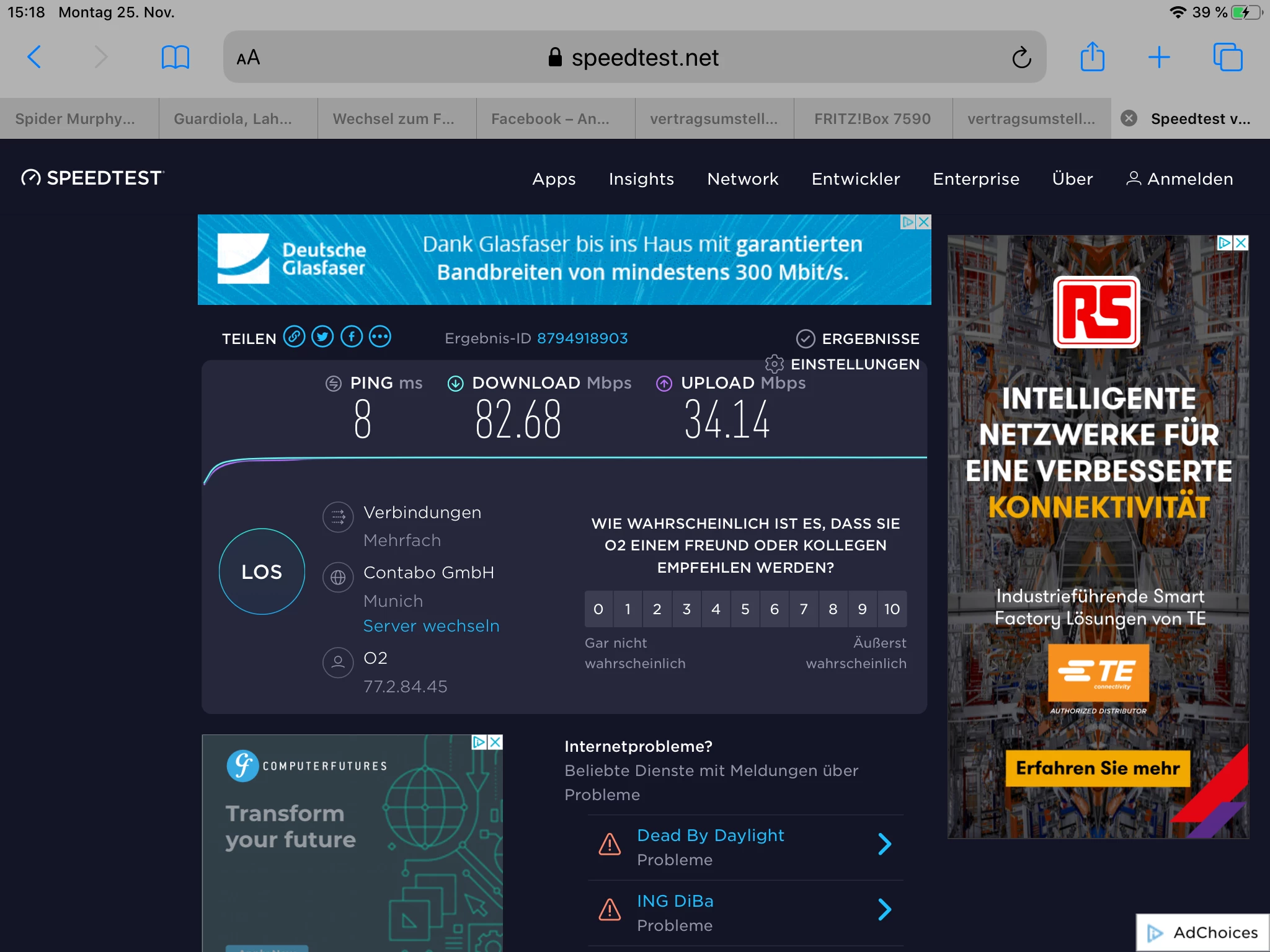
Task: Select rating 0 on recommendation scale
Action: point(598,609)
